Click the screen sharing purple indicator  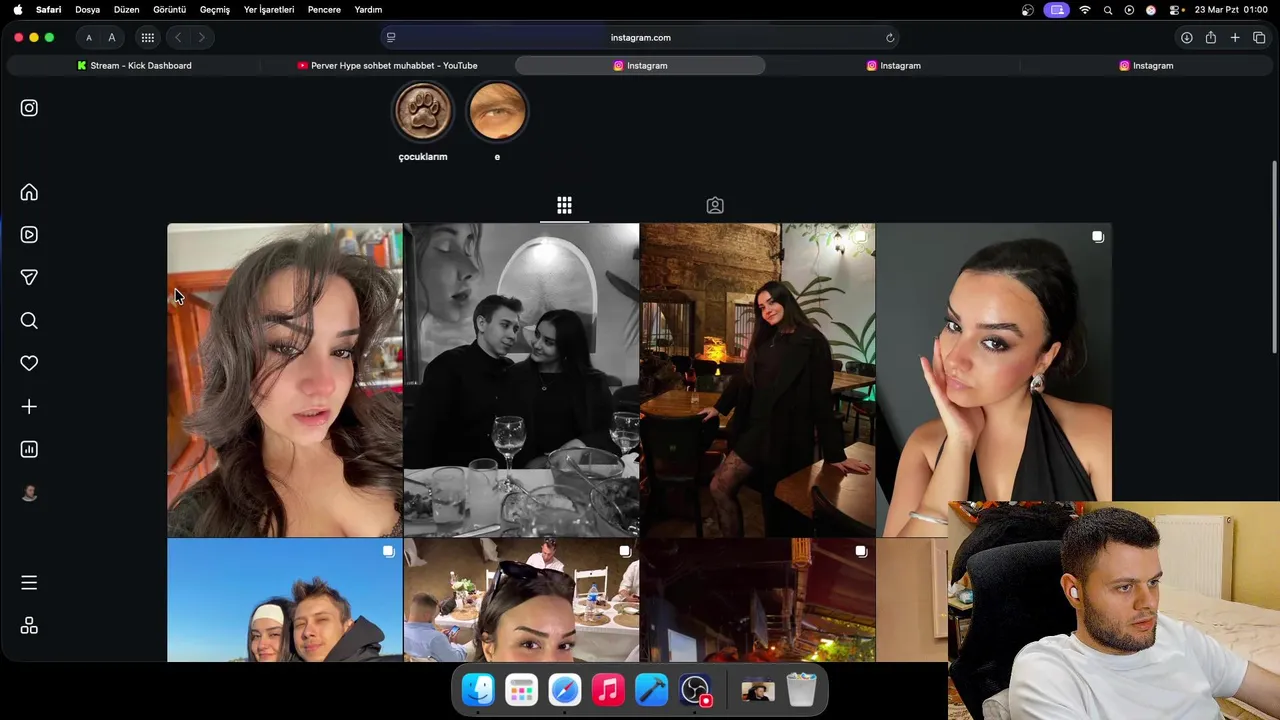1056,10
